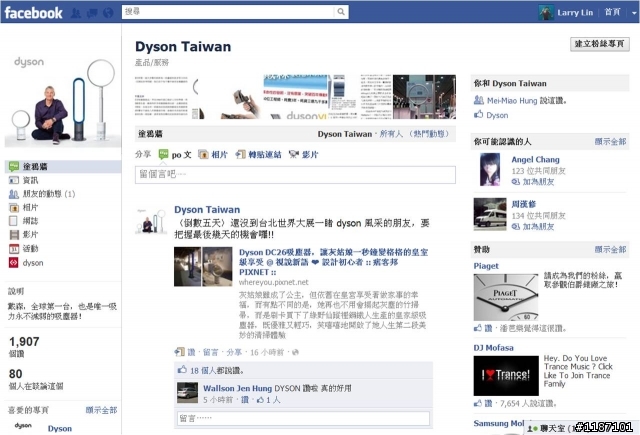Filter wall by 熱門動態

pos(431,134)
